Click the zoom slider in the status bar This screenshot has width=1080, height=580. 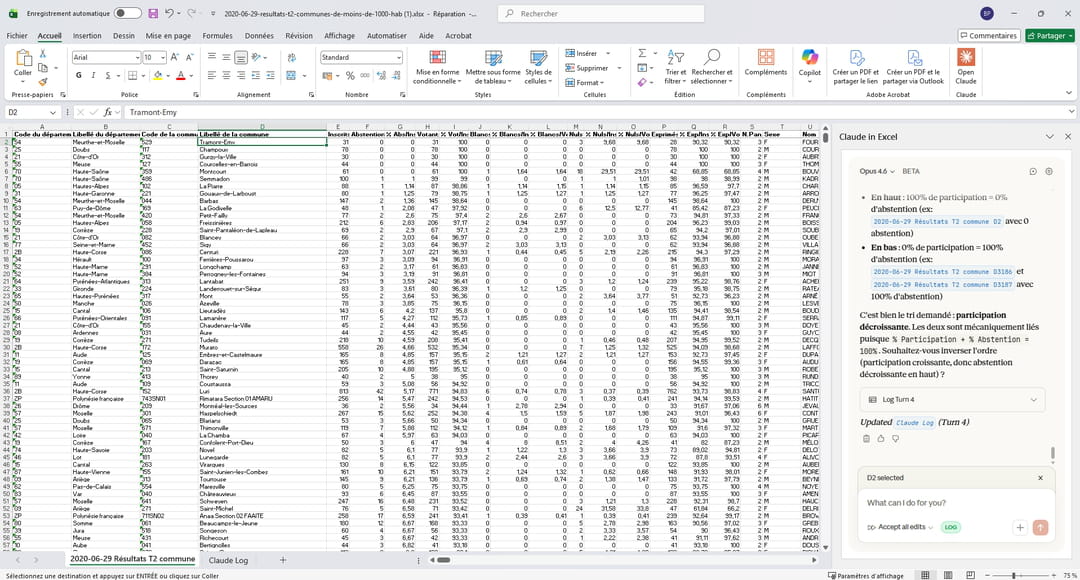point(1012,575)
